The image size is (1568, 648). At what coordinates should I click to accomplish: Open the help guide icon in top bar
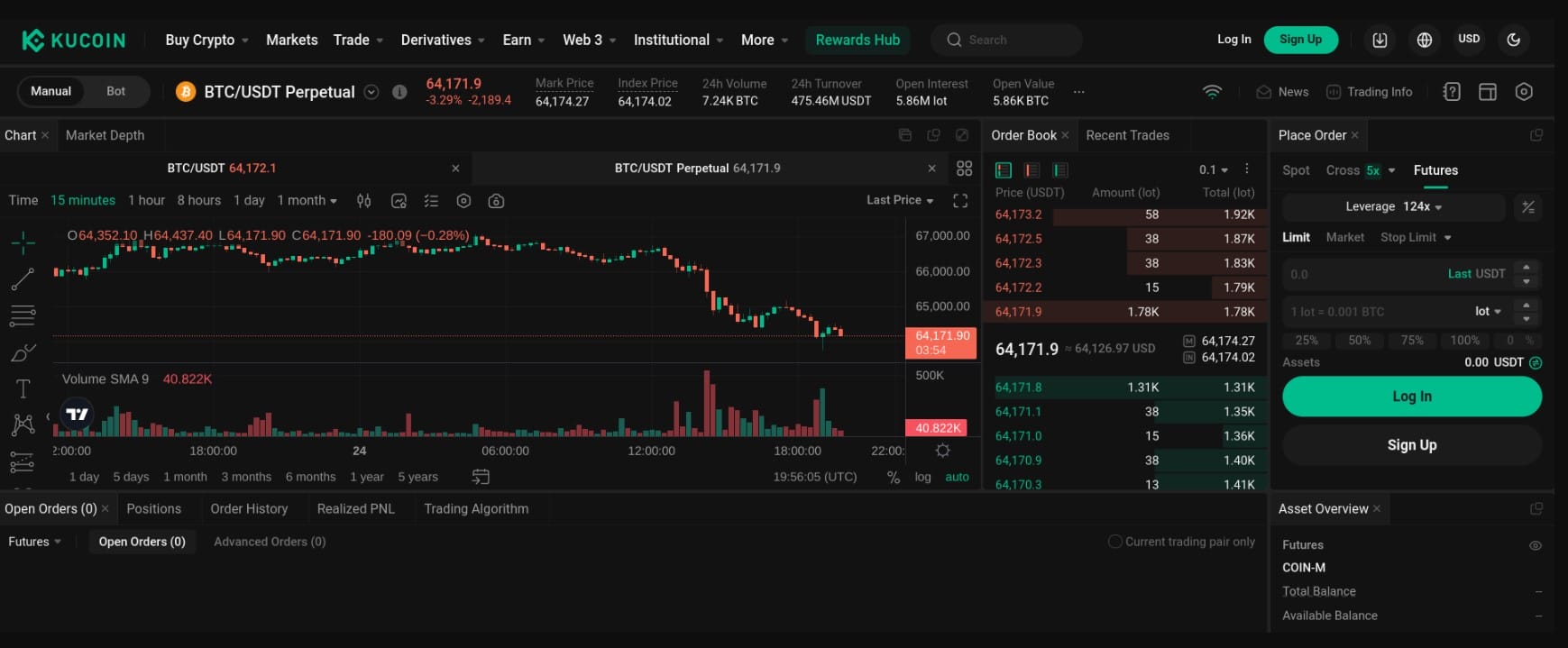[x=1452, y=92]
